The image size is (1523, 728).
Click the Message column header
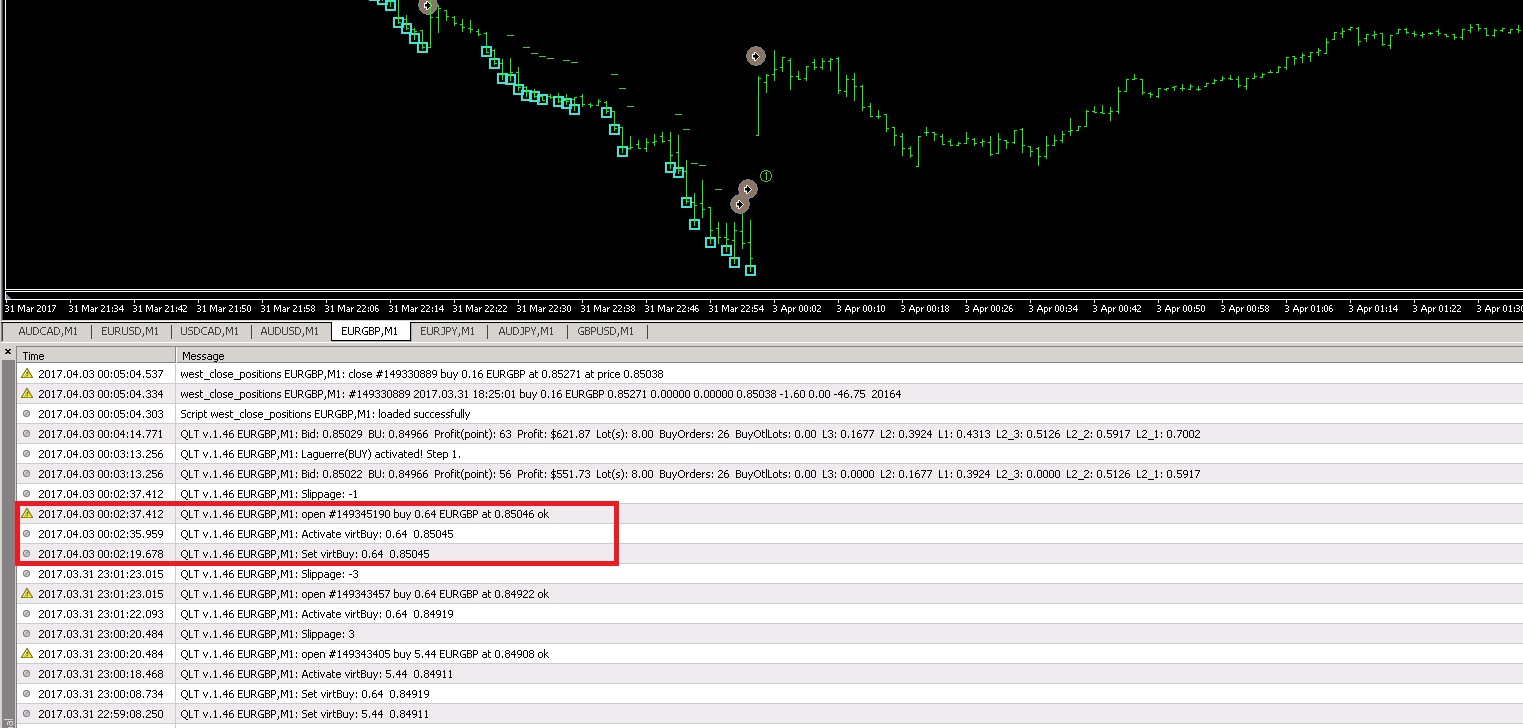point(849,355)
